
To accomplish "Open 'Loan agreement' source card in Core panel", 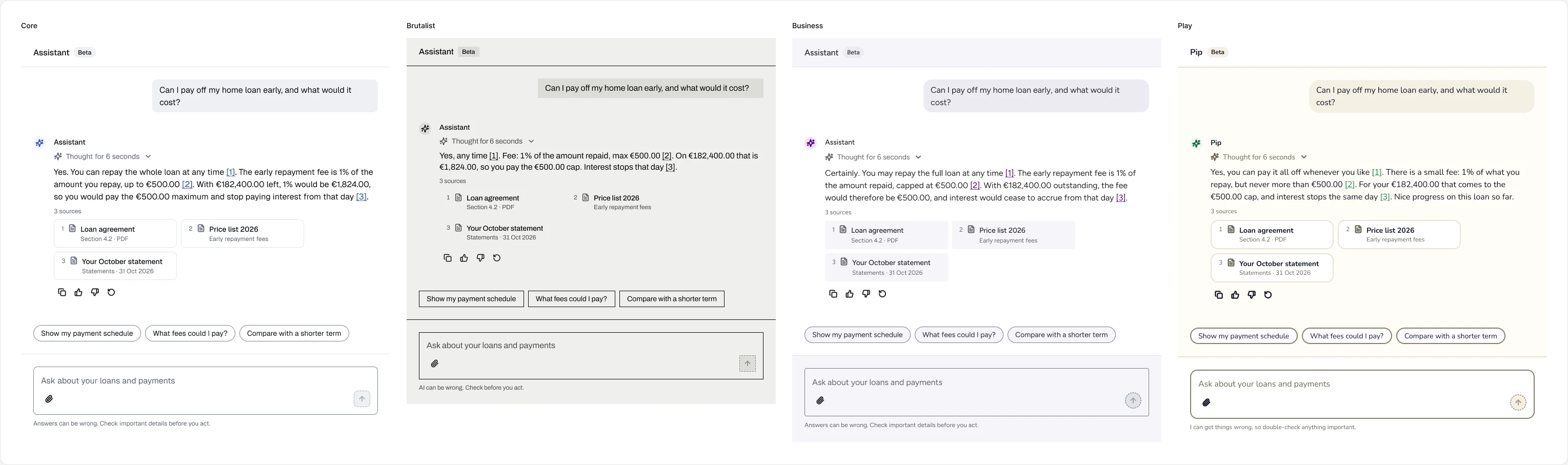I will click(x=115, y=234).
